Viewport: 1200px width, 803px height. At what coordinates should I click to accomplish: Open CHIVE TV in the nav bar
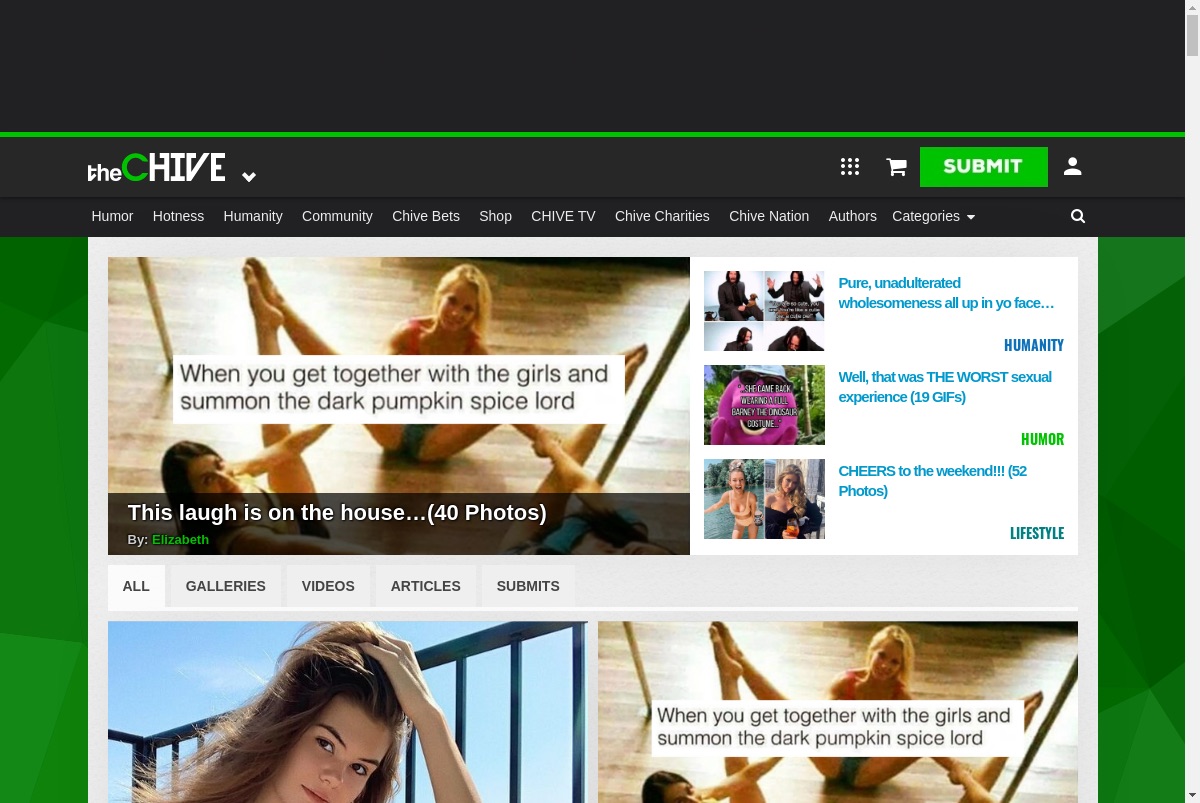click(x=563, y=216)
